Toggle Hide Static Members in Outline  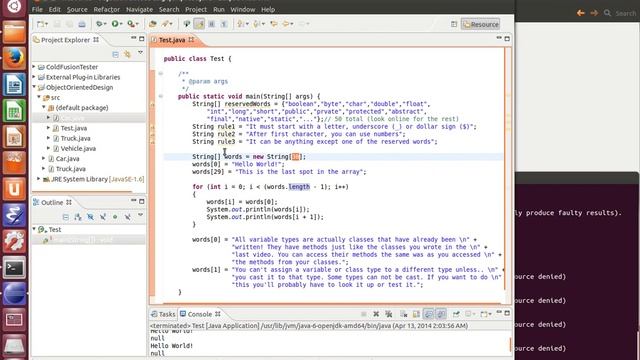pyautogui.click(x=103, y=217)
